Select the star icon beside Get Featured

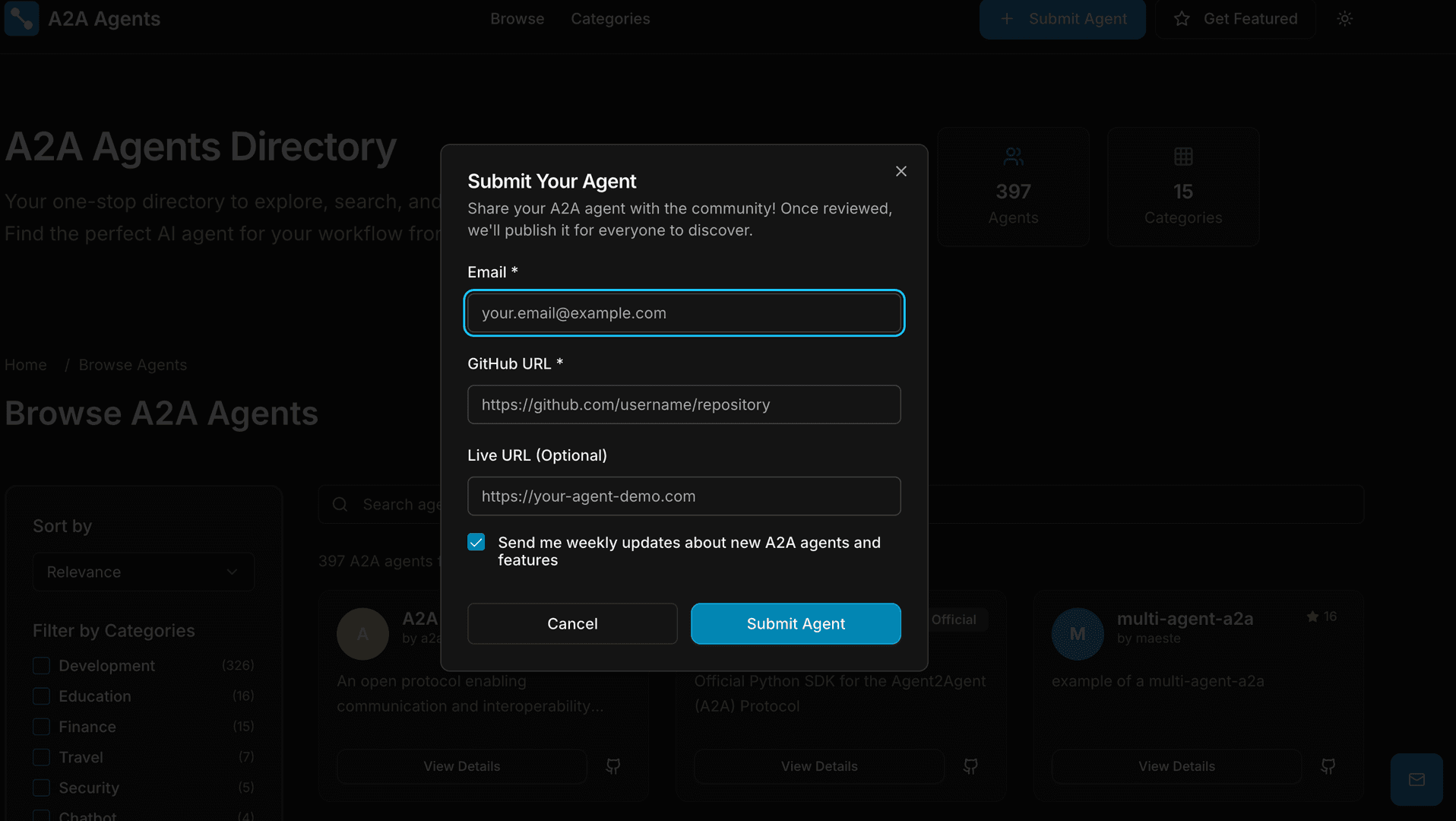tap(1182, 19)
